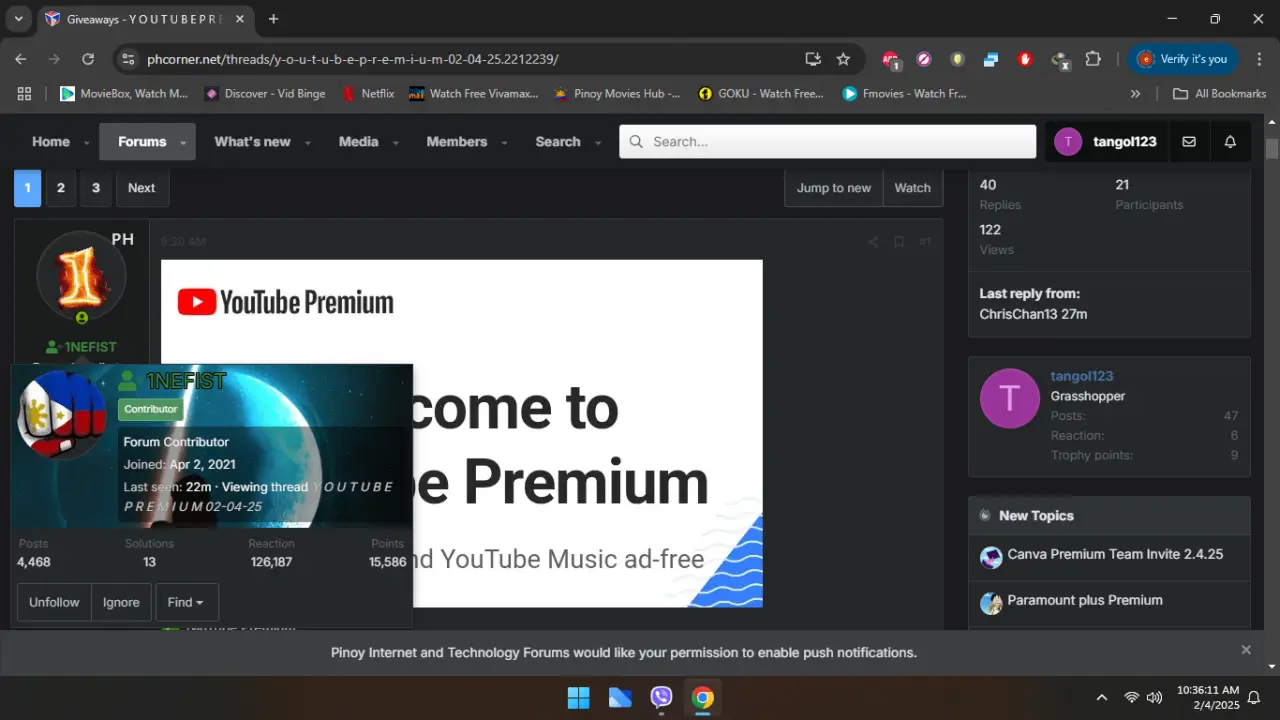Click Jump to new button

coord(834,188)
